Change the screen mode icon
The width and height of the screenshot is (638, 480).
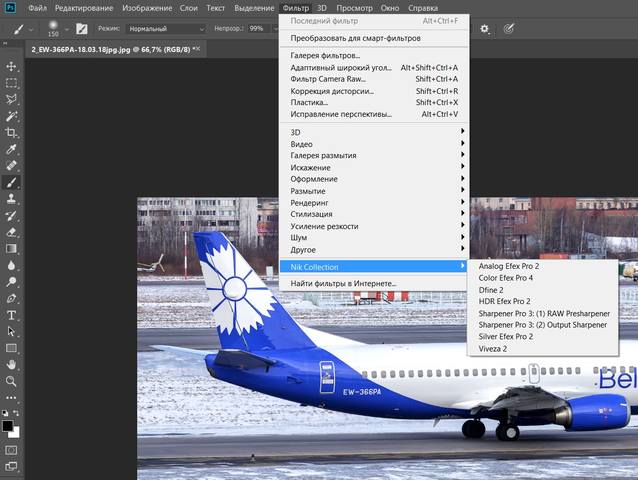pyautogui.click(x=11, y=467)
